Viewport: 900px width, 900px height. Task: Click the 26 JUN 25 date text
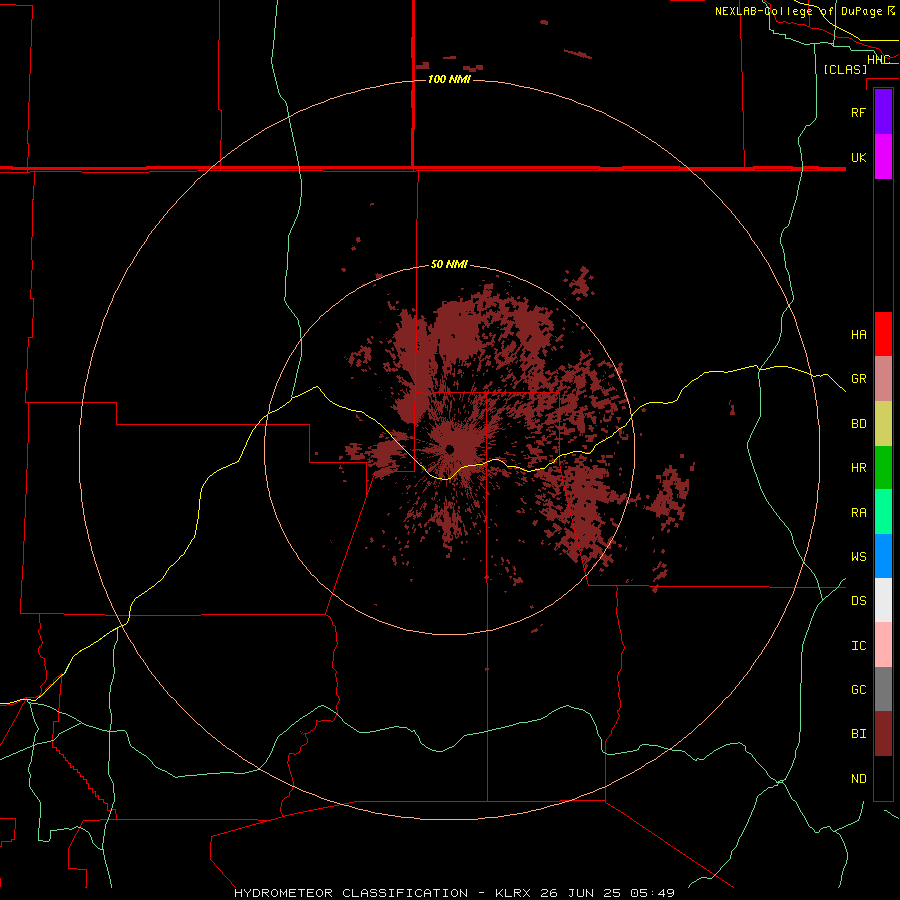580,893
